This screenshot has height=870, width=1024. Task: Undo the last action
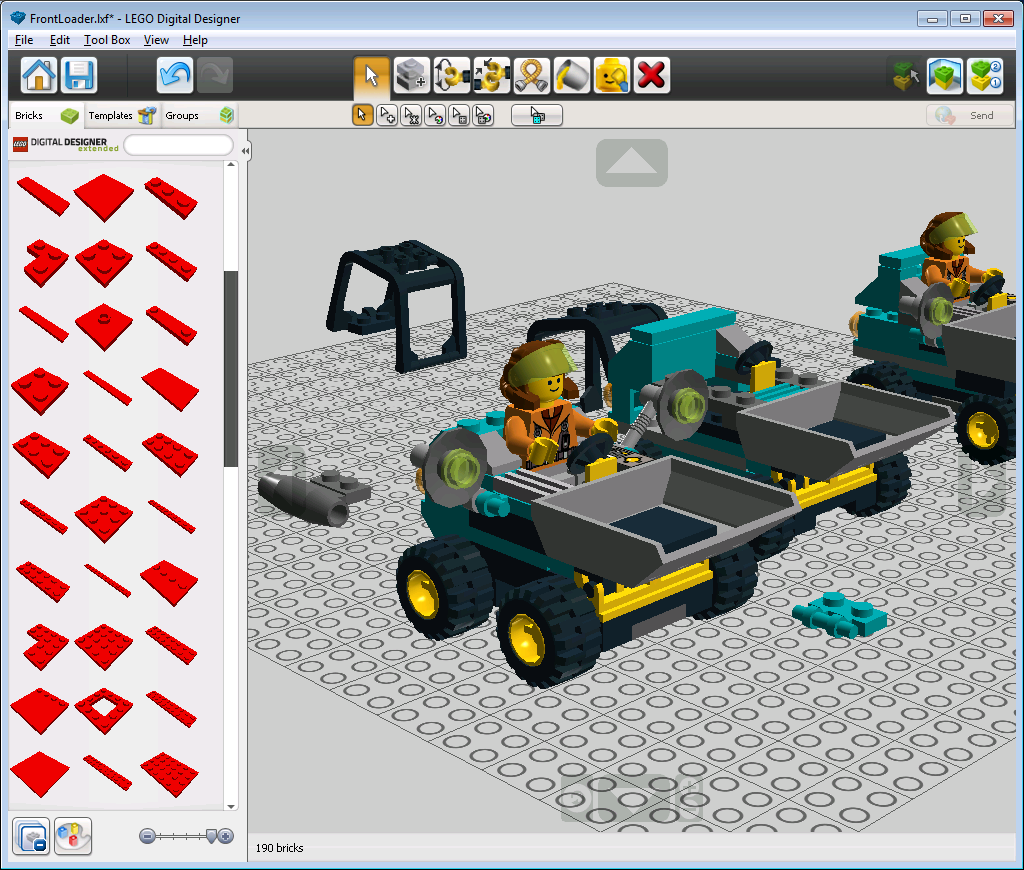click(x=175, y=75)
